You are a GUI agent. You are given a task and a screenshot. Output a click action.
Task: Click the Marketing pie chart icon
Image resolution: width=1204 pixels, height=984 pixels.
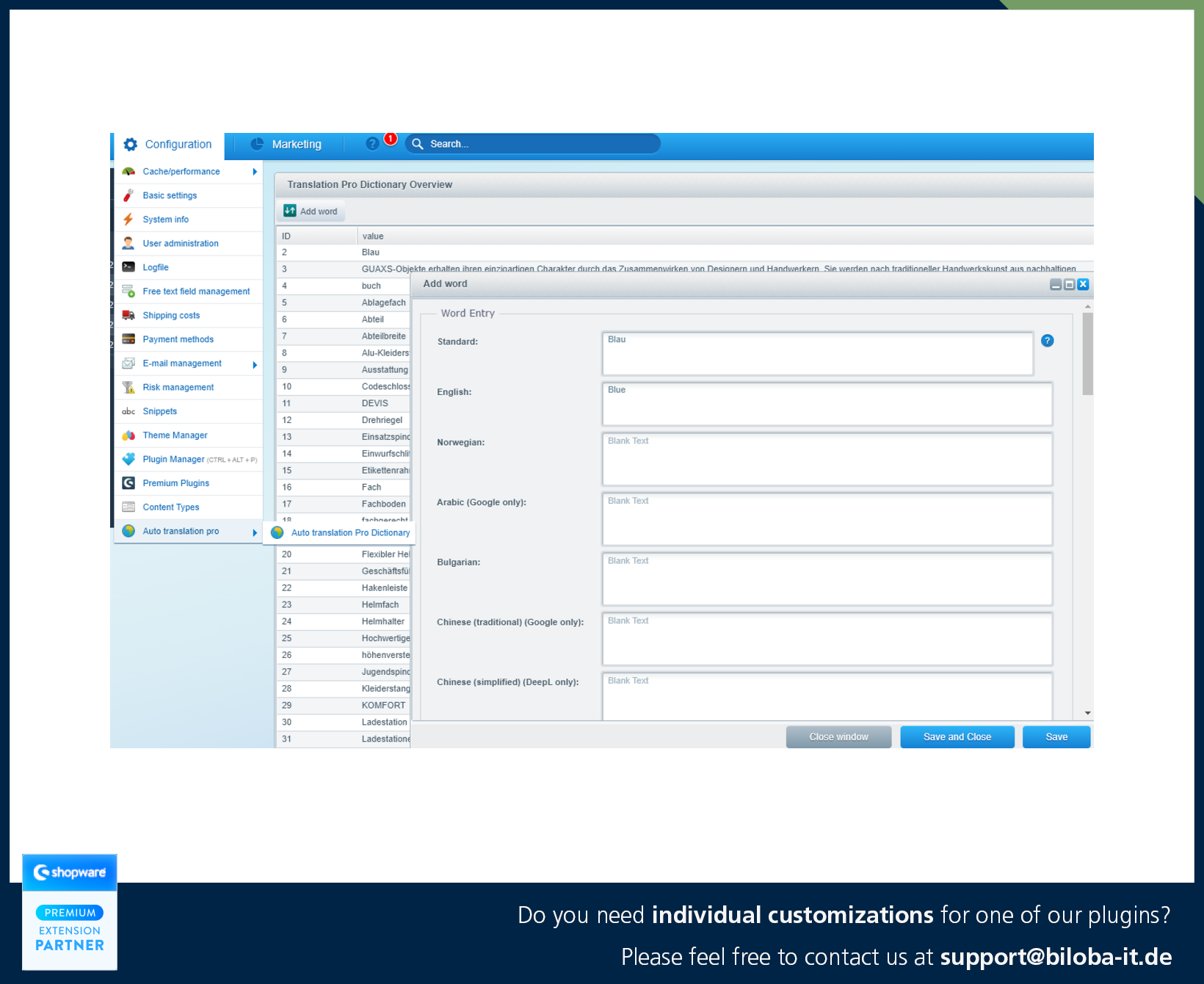pyautogui.click(x=257, y=144)
